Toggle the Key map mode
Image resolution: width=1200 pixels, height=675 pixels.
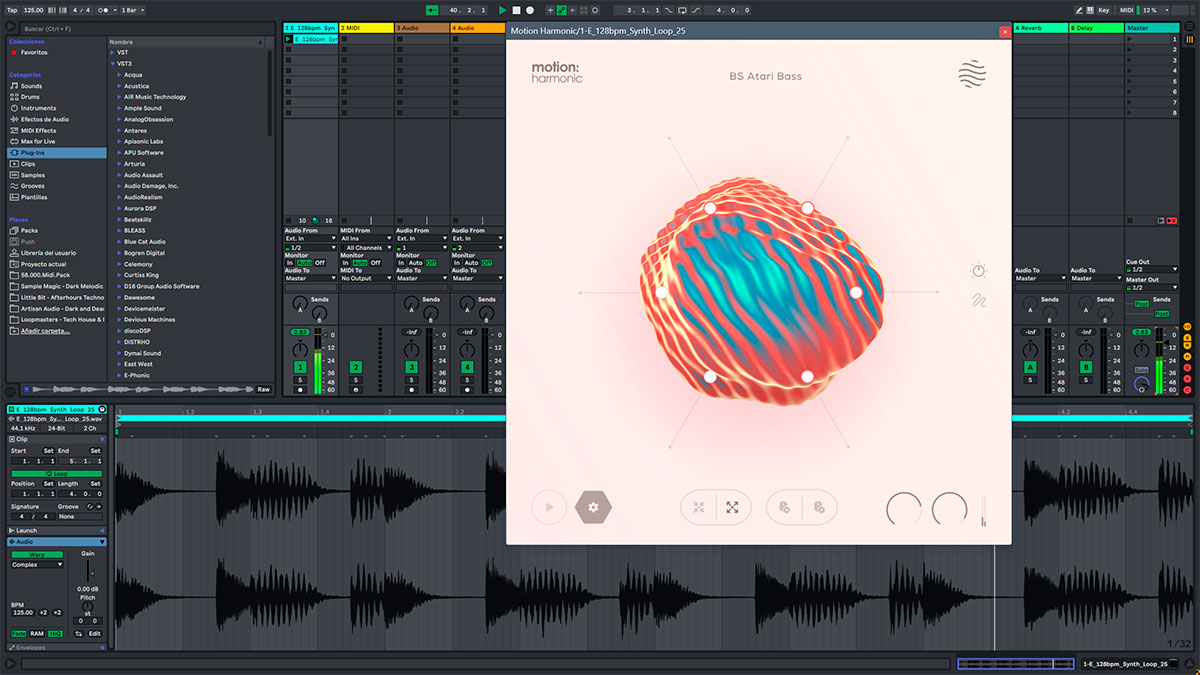[1103, 10]
